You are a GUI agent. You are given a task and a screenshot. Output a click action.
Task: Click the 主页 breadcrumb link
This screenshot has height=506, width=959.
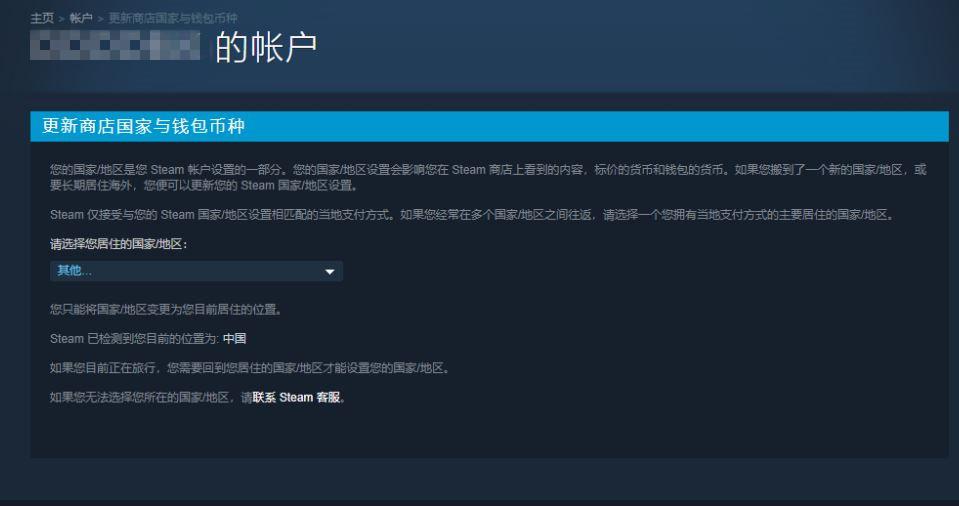(41, 19)
